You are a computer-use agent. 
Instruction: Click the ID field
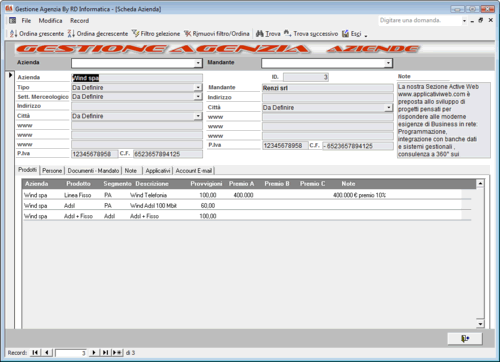(306, 77)
